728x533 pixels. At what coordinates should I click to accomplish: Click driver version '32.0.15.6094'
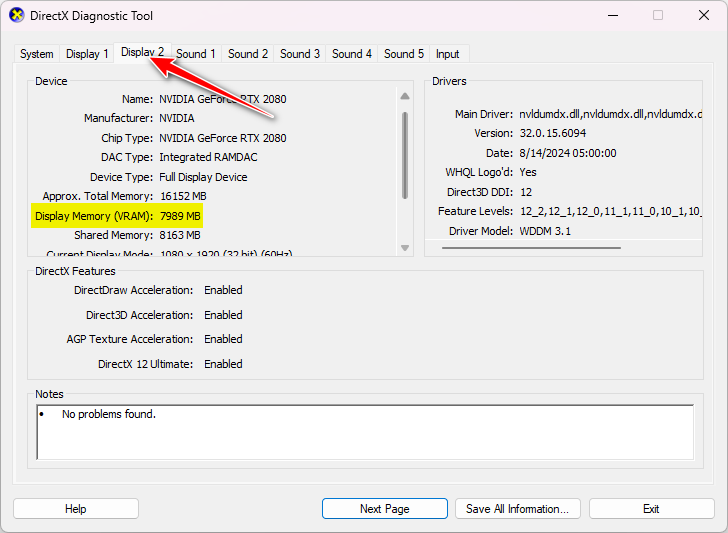coord(552,133)
